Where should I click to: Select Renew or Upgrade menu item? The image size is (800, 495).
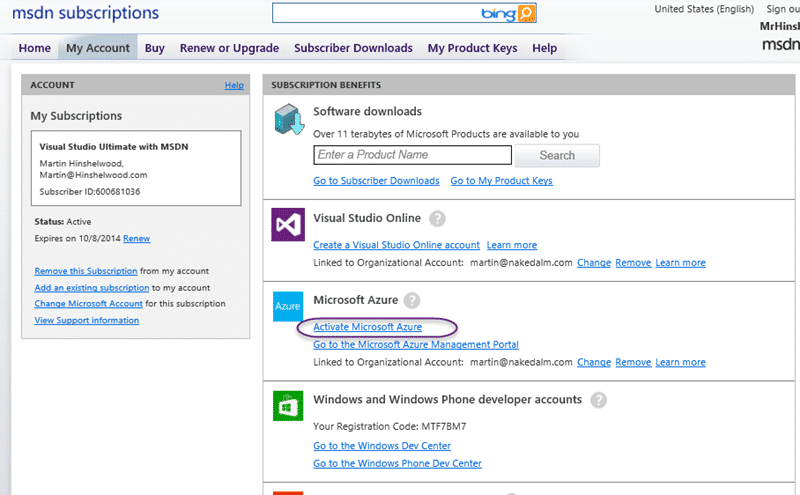click(229, 48)
